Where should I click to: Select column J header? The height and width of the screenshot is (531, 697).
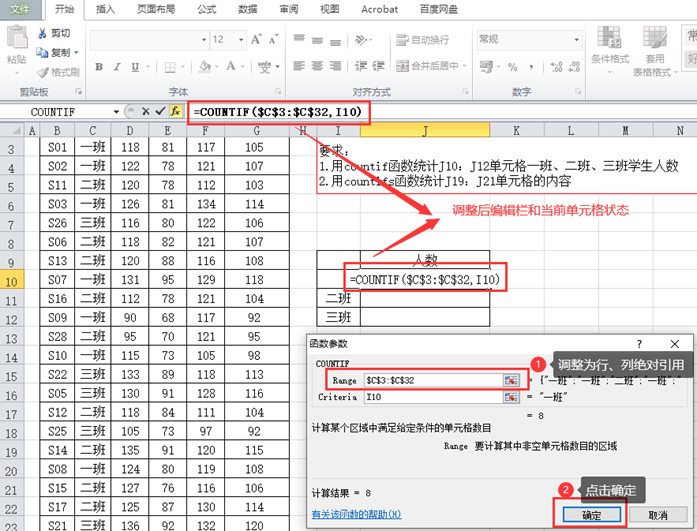(x=425, y=130)
